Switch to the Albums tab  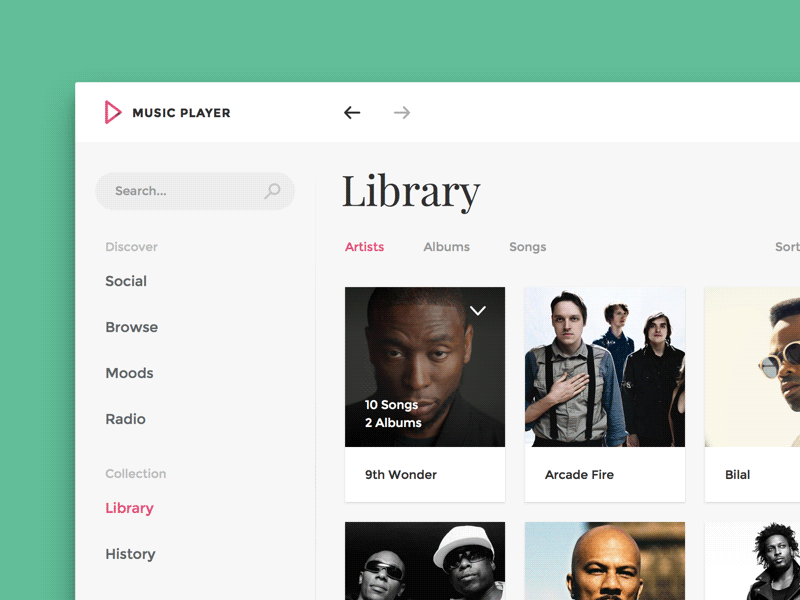[446, 247]
